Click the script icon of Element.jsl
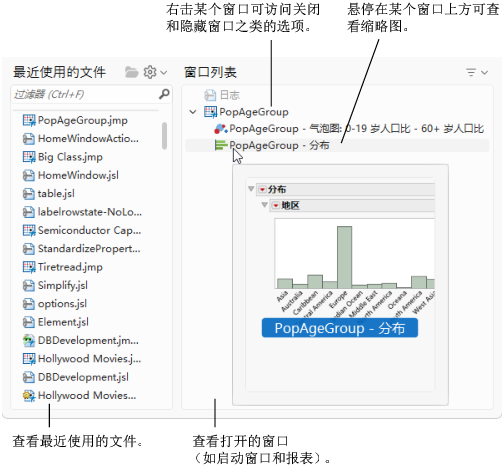Viewport: 504px width, 470px height. coord(29,322)
